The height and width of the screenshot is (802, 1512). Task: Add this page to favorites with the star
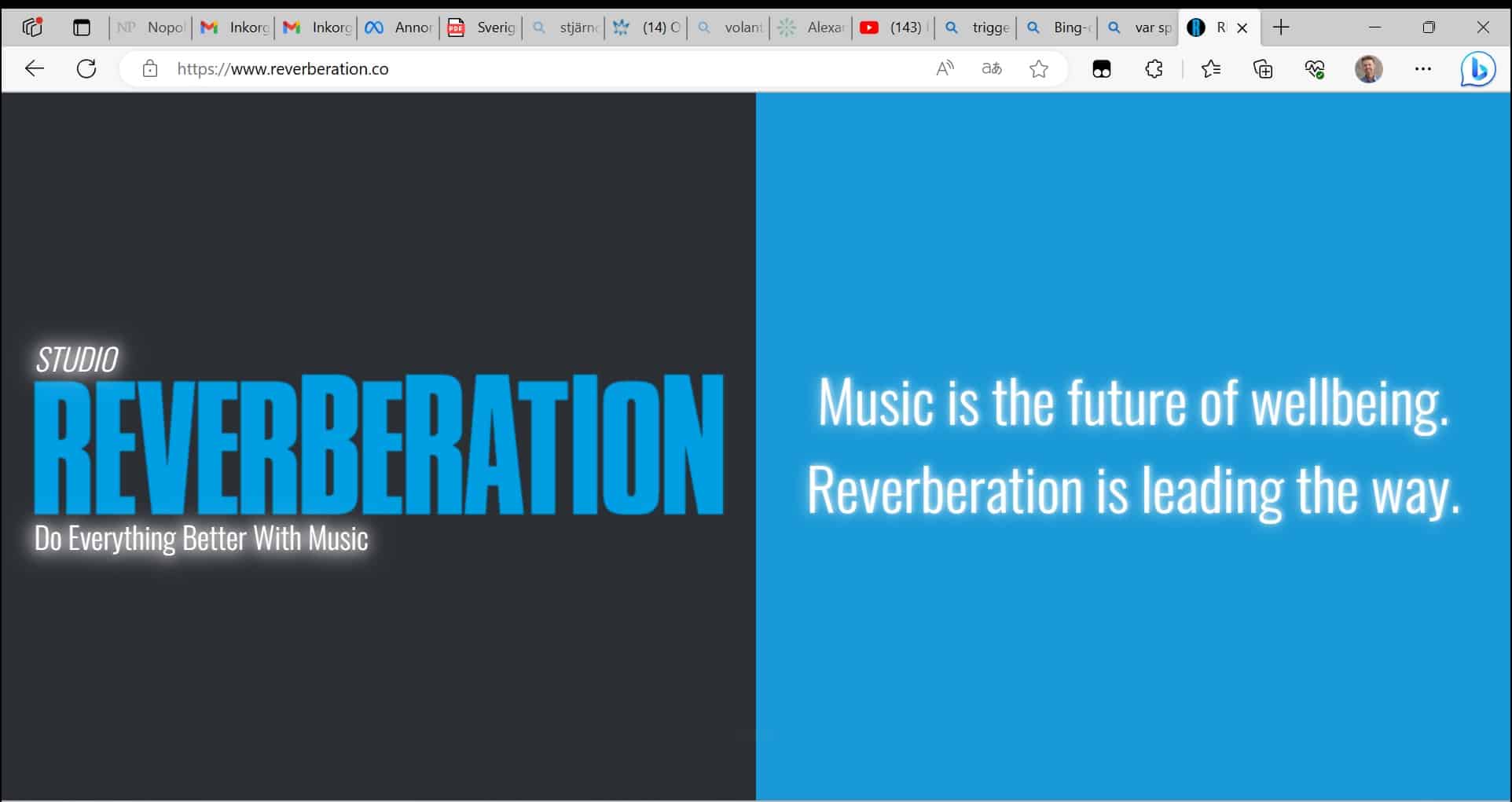tap(1039, 69)
